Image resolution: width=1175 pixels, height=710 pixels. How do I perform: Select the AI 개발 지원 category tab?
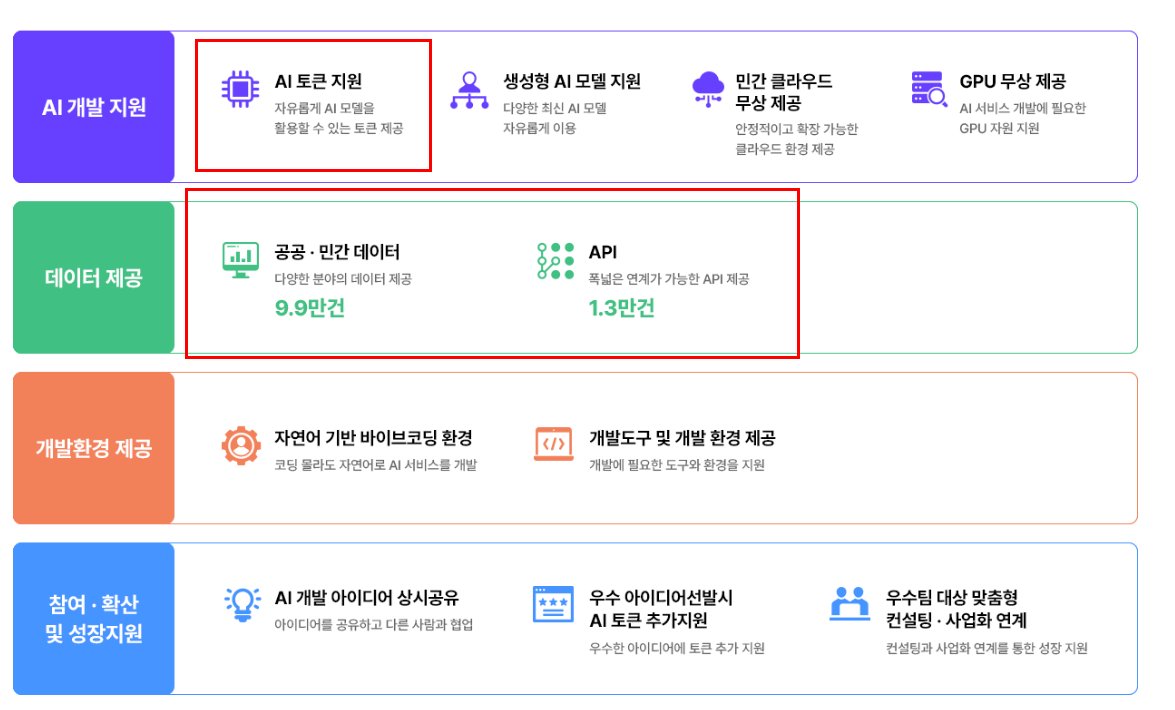tap(94, 107)
